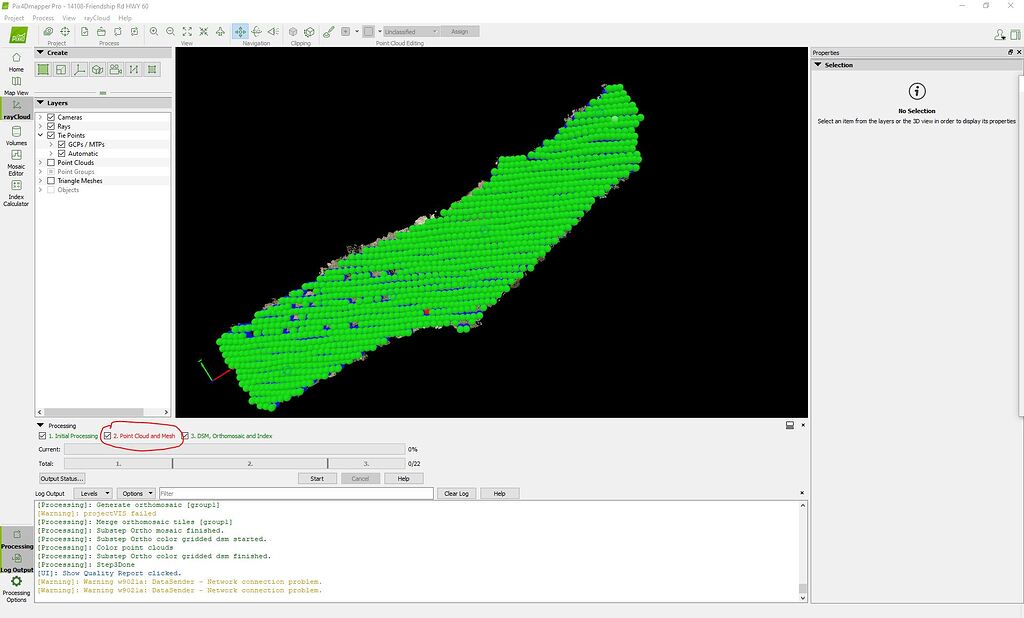Screen dimensions: 1024x618
Task: Activate the Standard navigation mode icon
Action: (x=241, y=31)
